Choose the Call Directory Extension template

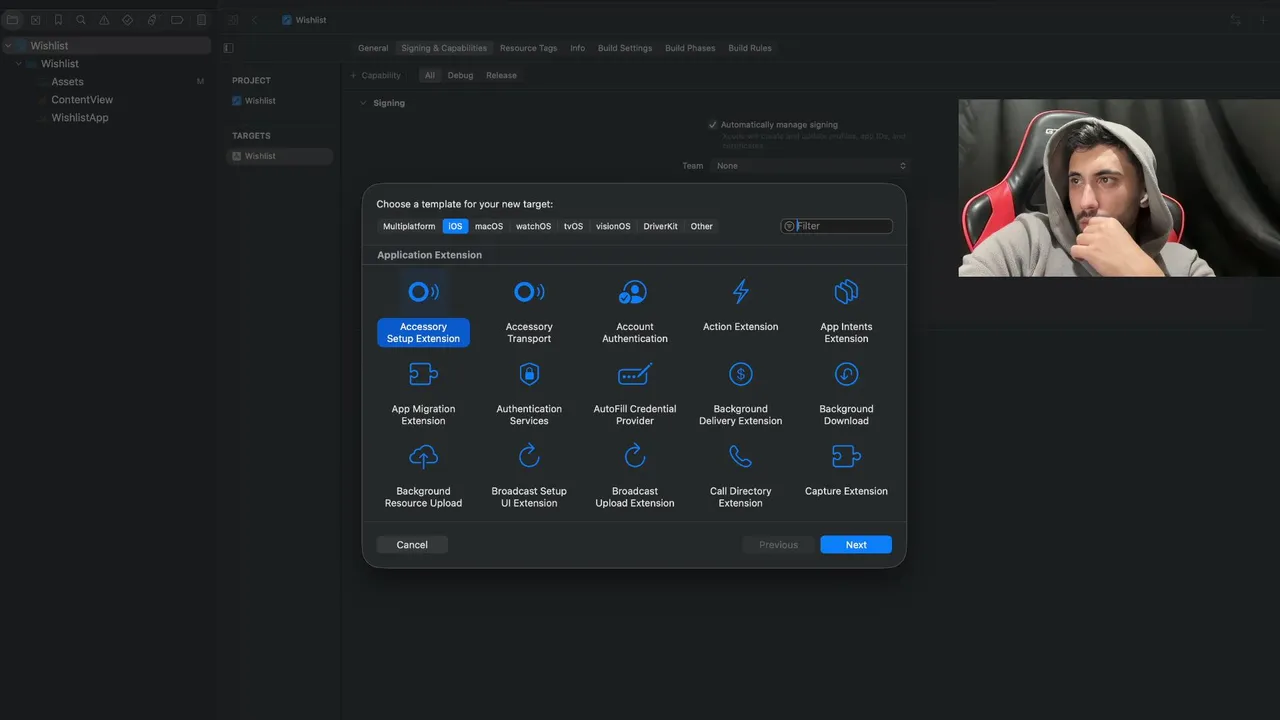click(741, 475)
